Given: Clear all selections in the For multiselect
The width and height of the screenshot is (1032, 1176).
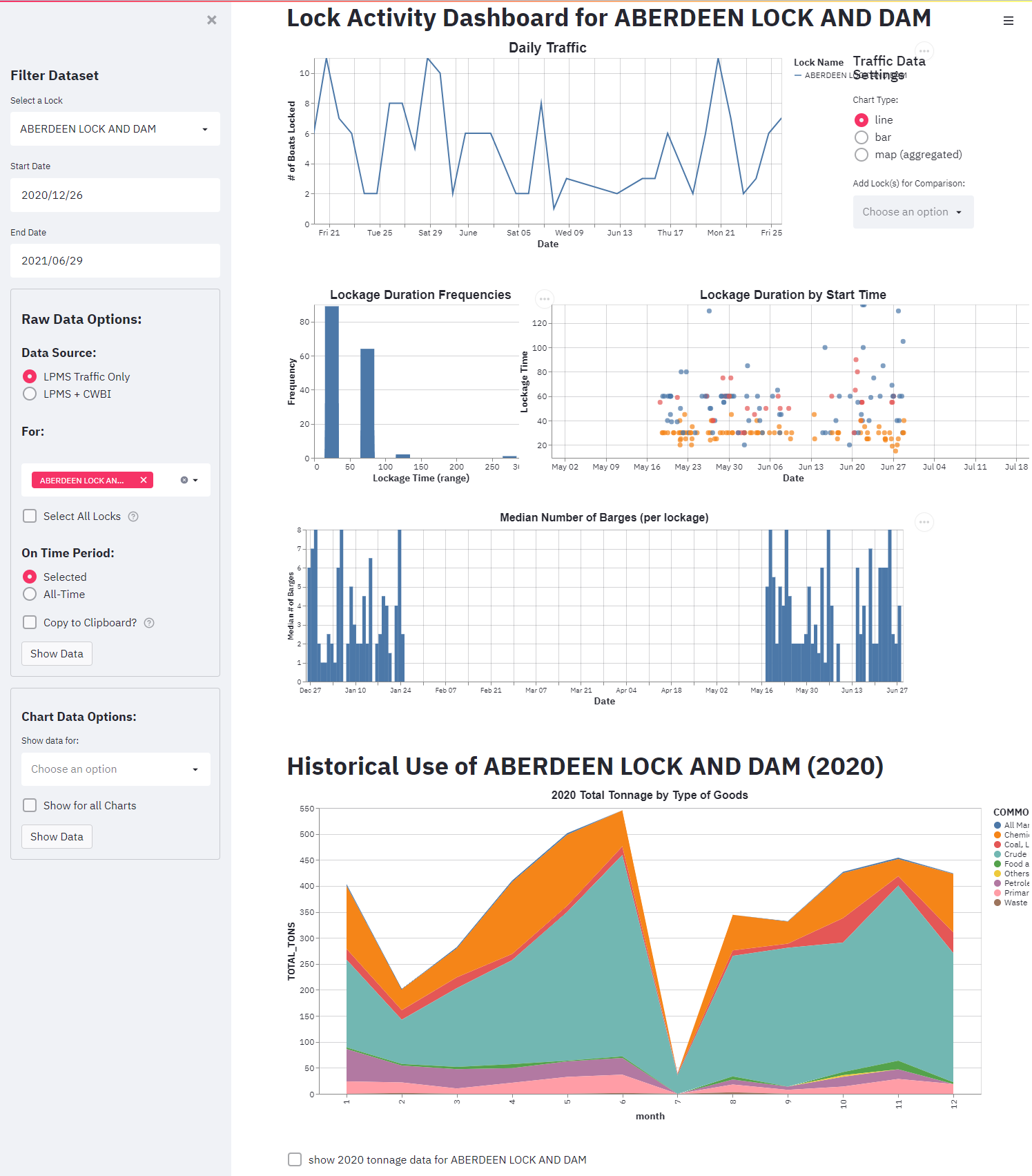Looking at the screenshot, I should (x=184, y=480).
